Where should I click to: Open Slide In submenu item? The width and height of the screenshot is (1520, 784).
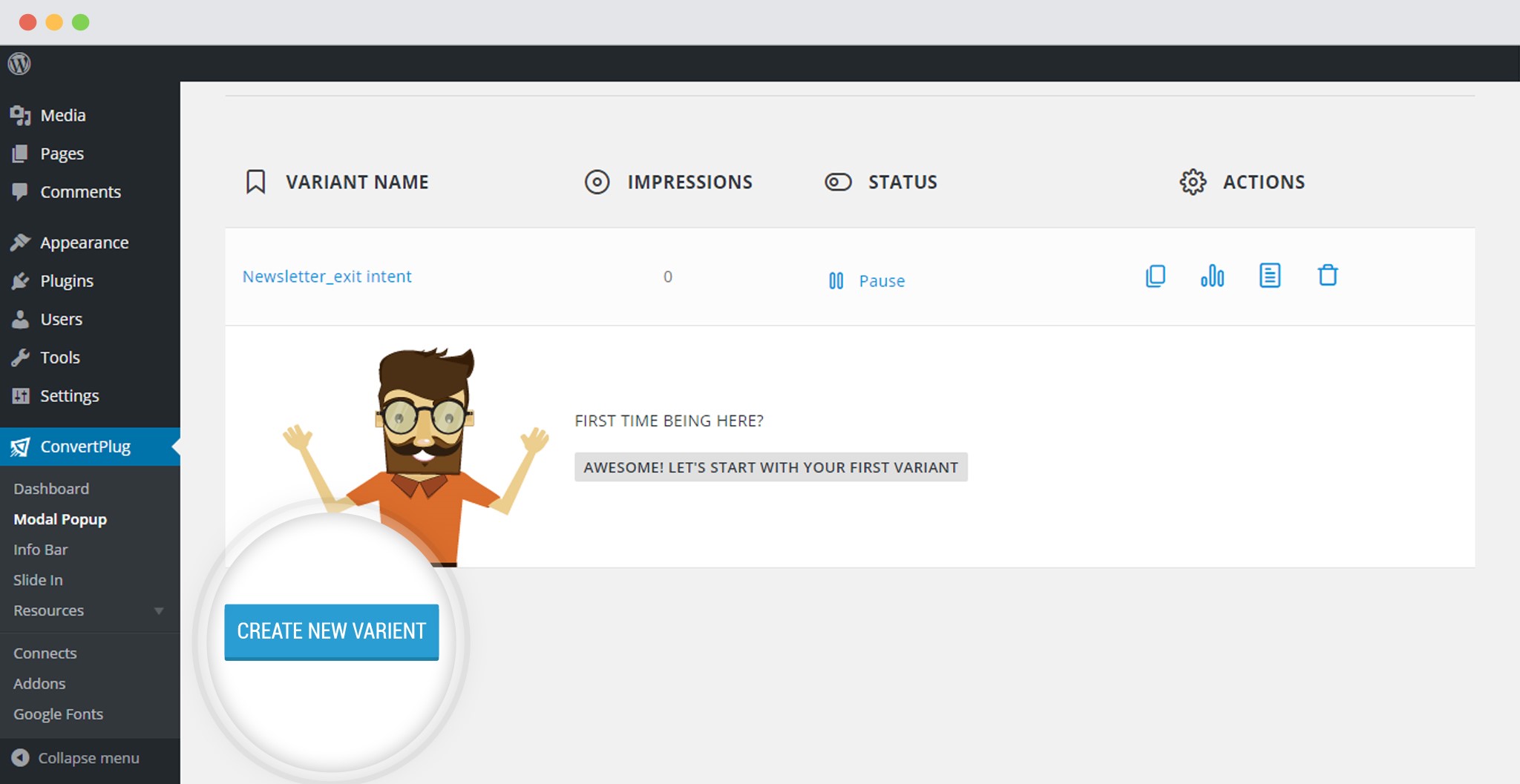coord(38,580)
